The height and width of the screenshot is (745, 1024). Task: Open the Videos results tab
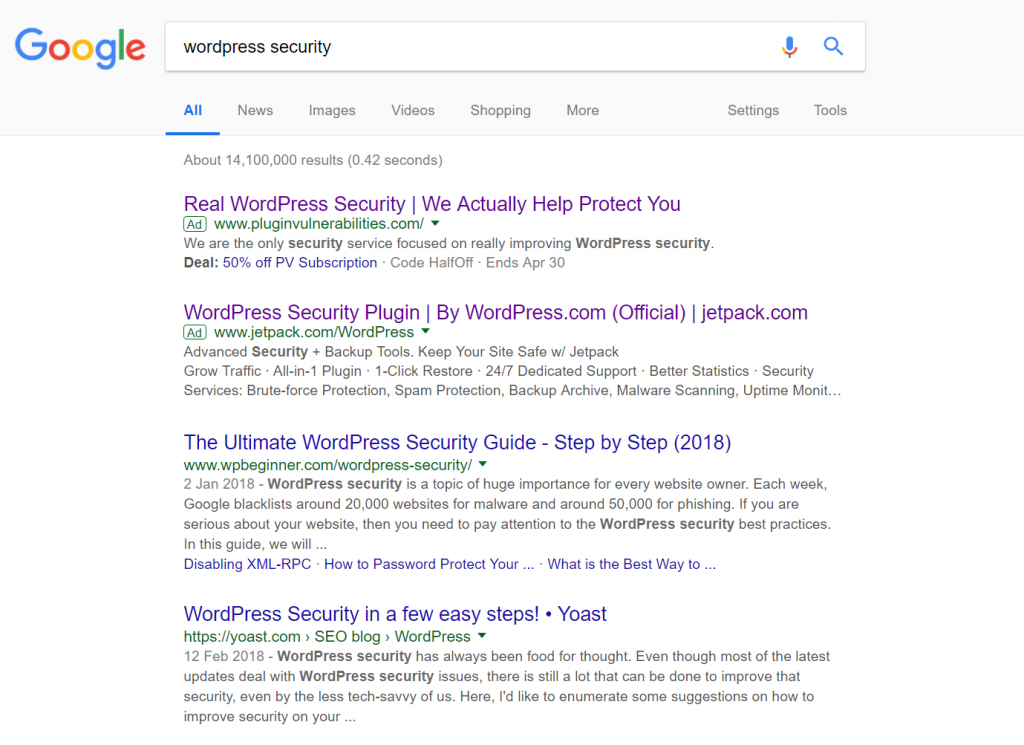coord(413,110)
